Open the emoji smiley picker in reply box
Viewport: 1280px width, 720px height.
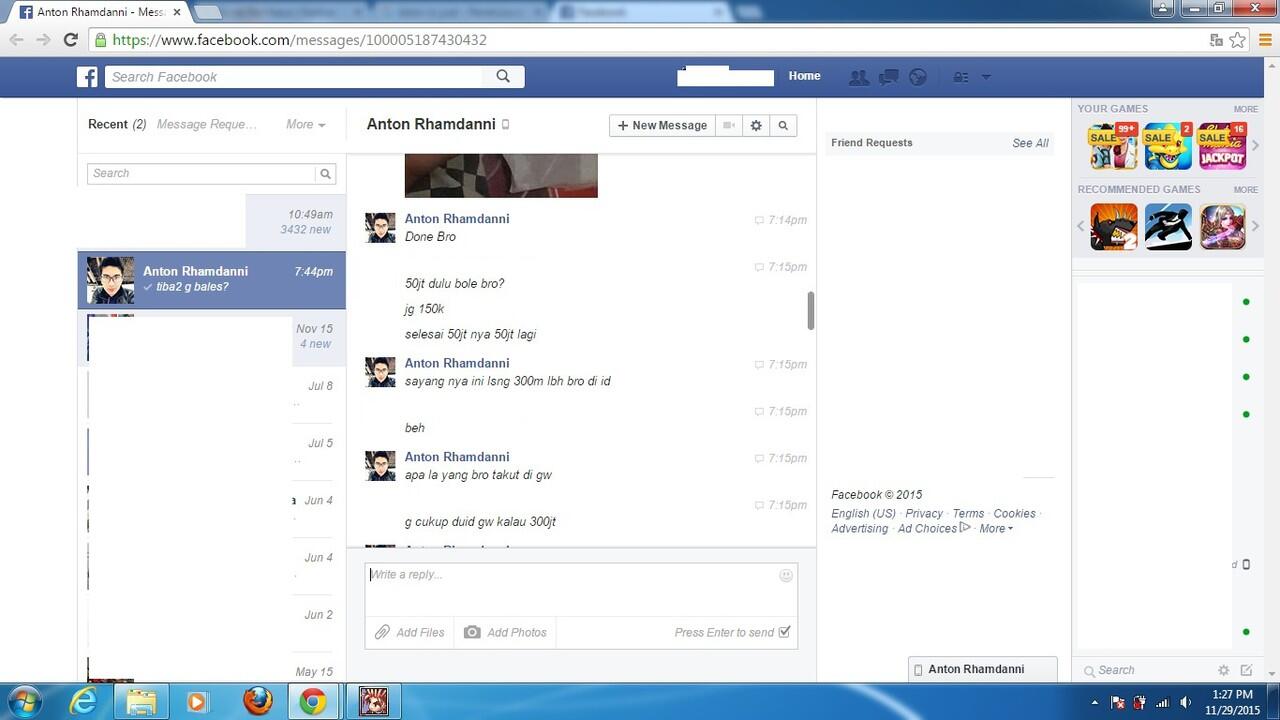pos(786,575)
